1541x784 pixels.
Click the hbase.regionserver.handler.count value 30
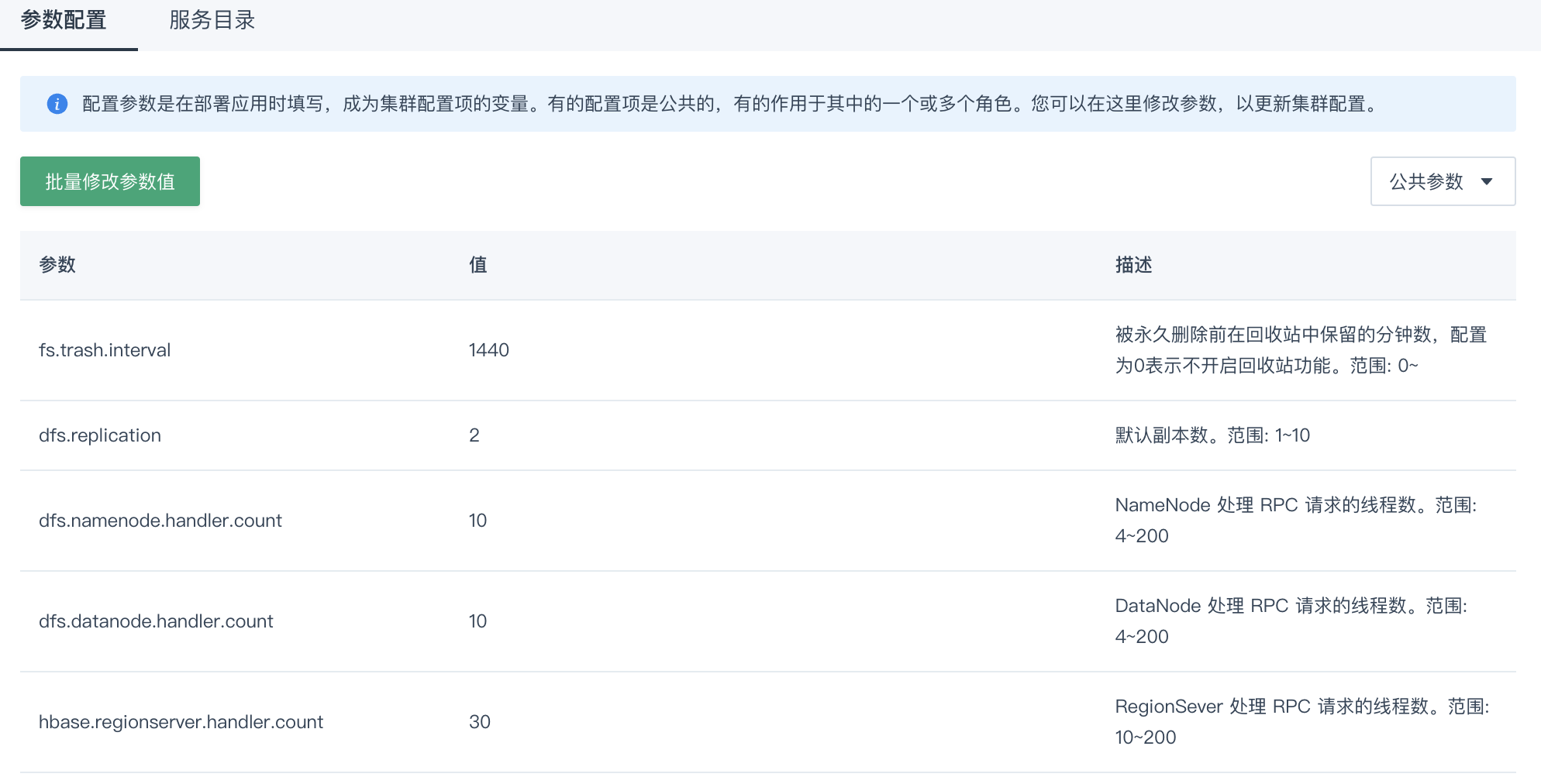[x=480, y=722]
